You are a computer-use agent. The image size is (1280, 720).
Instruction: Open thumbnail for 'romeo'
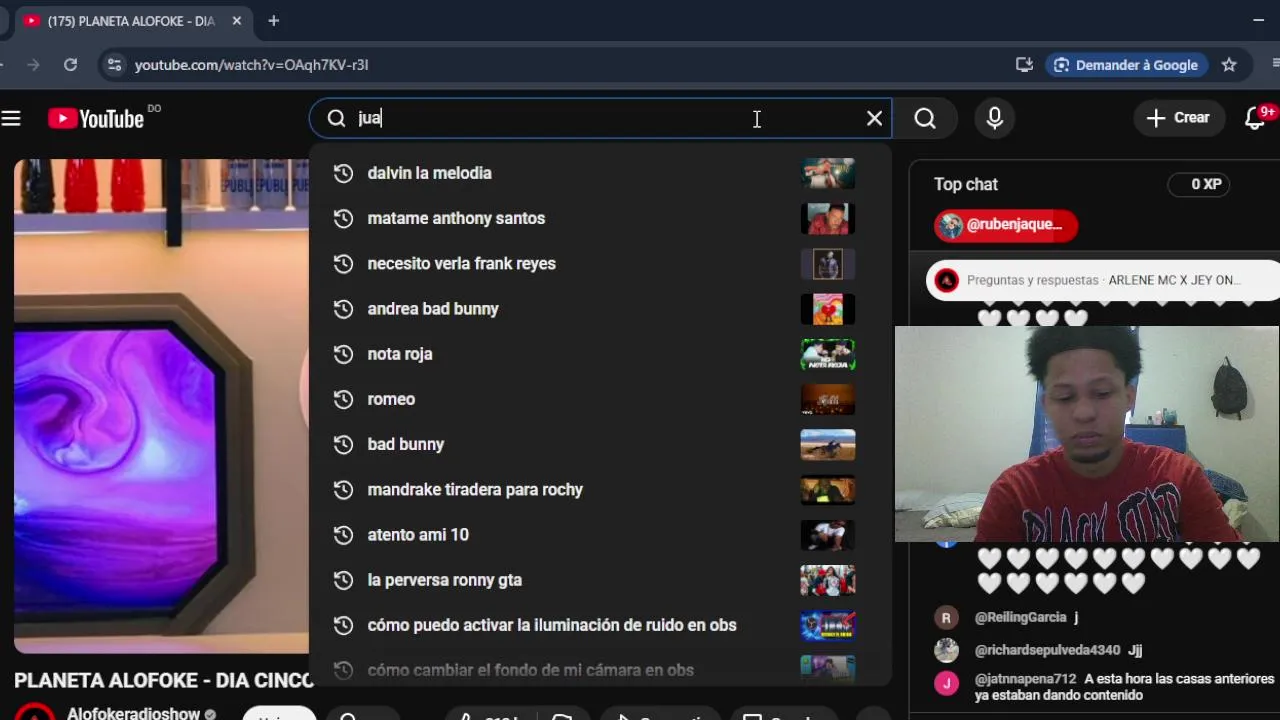828,399
